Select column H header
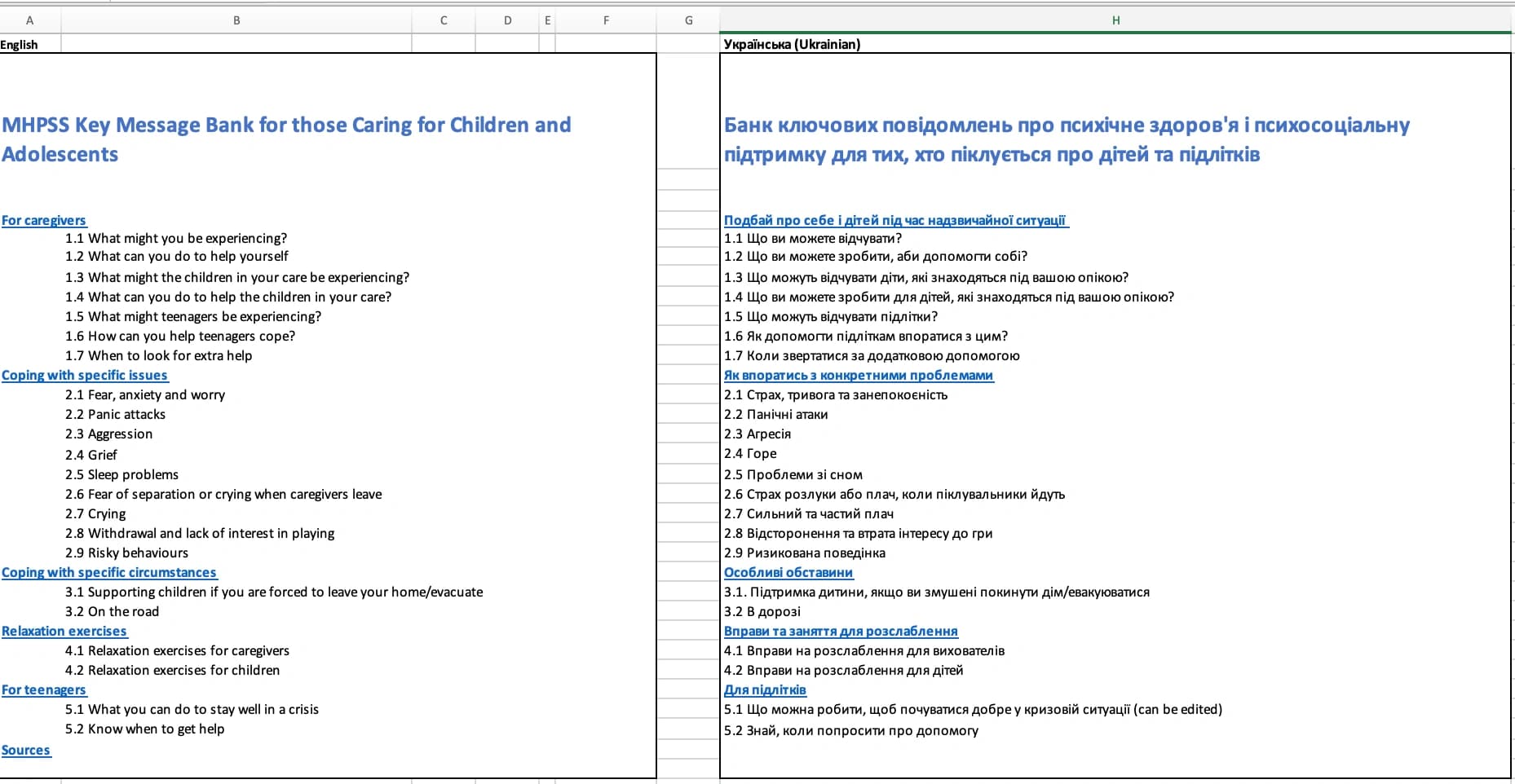Screen dimensions: 1515x784 pyautogui.click(x=1115, y=20)
